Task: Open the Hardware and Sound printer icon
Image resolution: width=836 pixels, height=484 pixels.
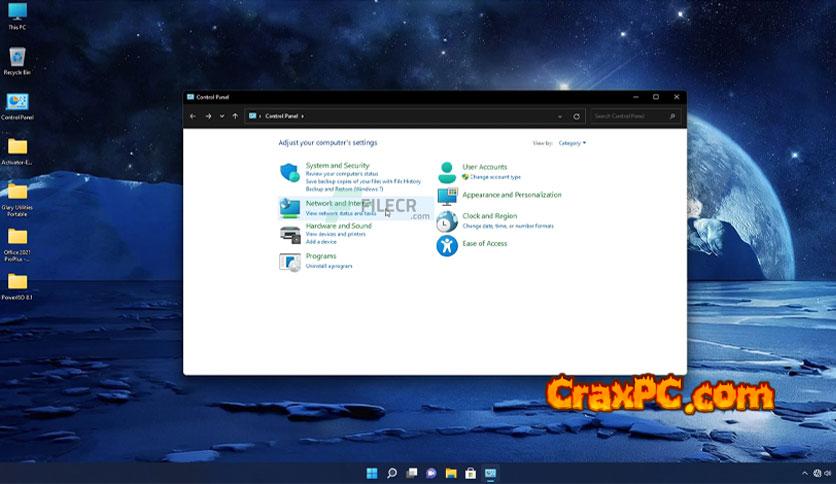Action: 289,234
